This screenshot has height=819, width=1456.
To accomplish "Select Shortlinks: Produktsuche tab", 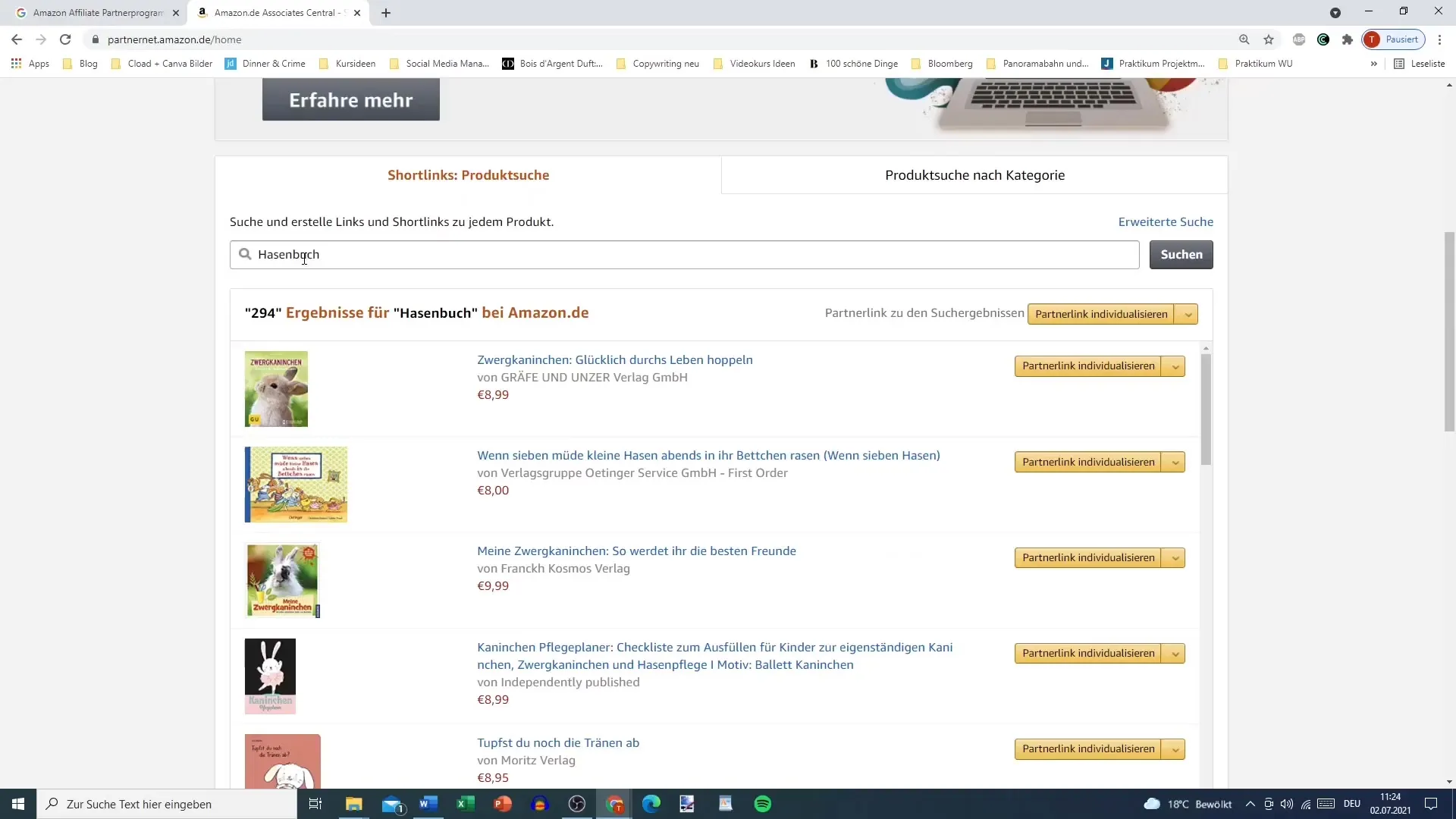I will tap(468, 175).
